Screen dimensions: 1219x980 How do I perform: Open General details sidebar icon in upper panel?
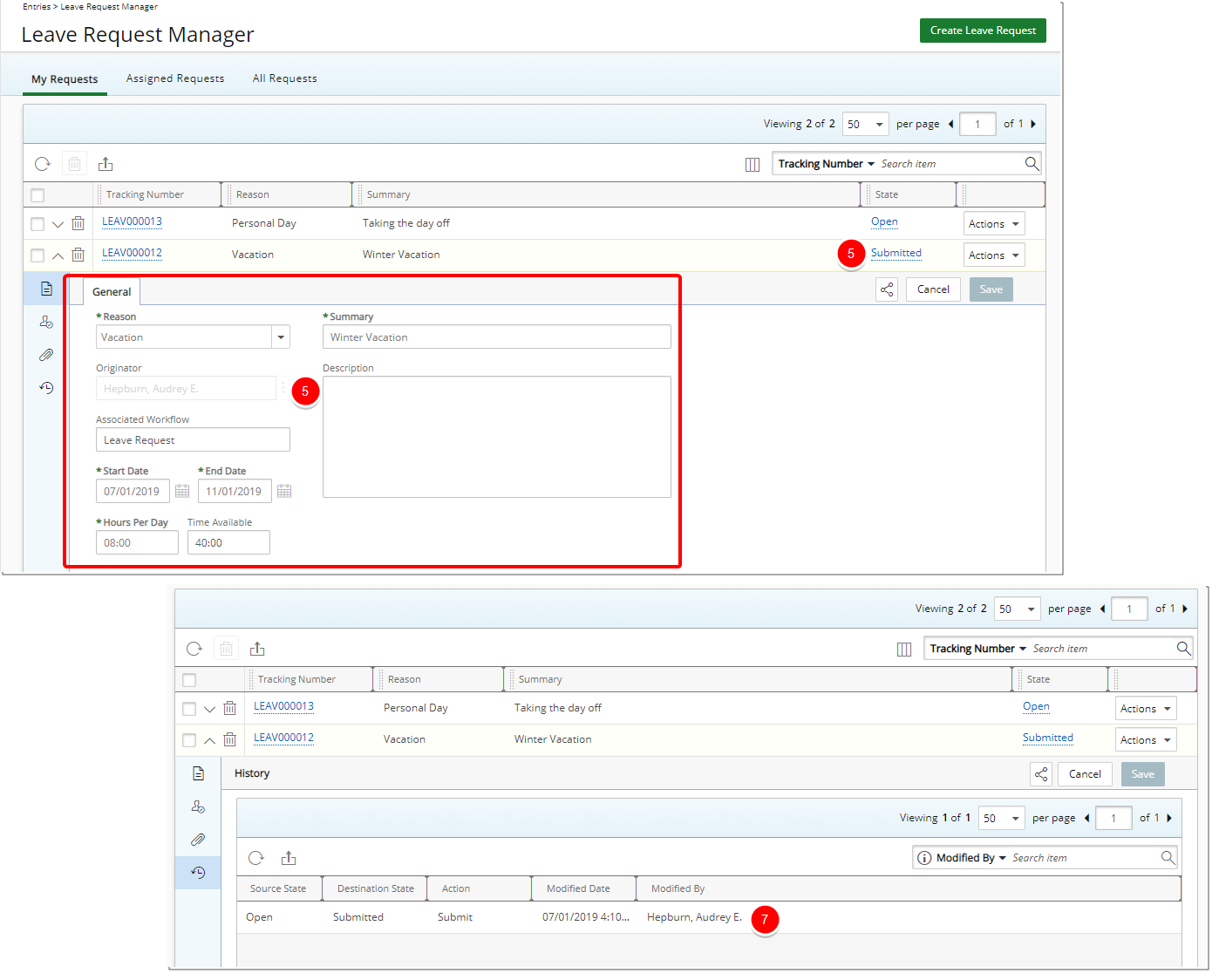(x=46, y=289)
